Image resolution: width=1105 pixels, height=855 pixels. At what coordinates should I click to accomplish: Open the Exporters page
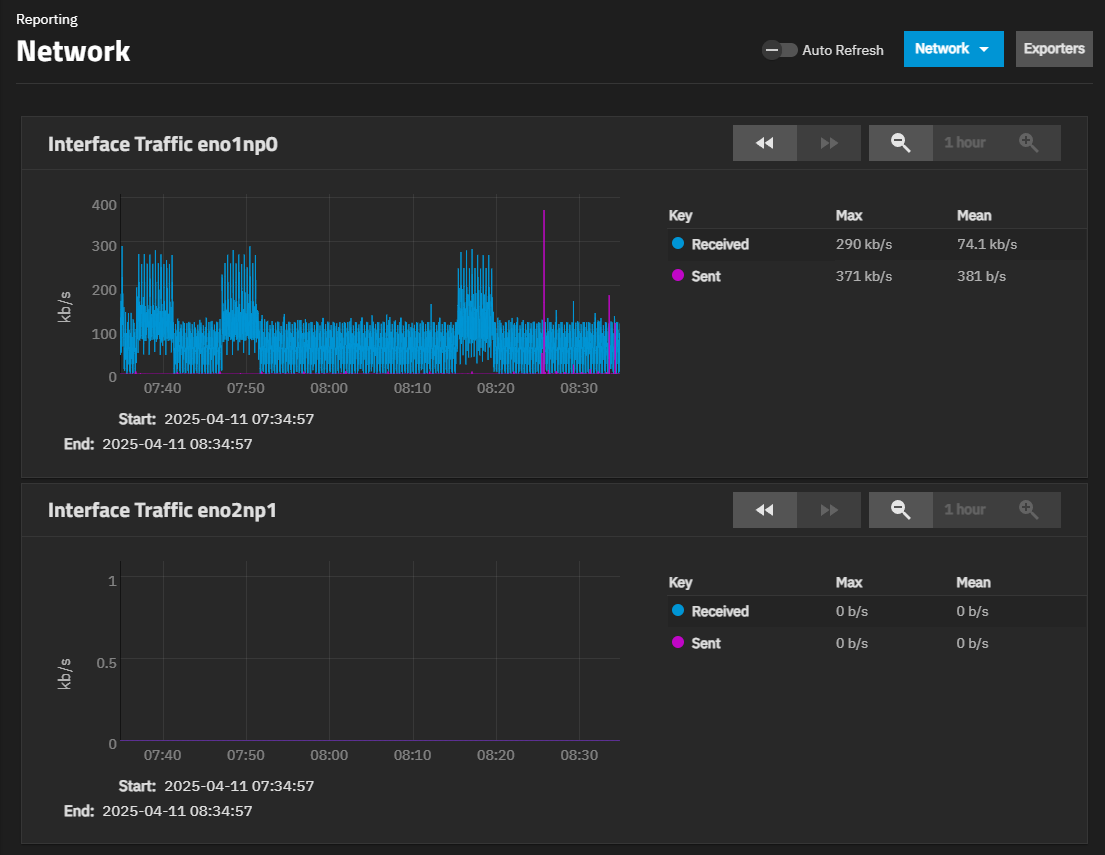pos(1054,49)
